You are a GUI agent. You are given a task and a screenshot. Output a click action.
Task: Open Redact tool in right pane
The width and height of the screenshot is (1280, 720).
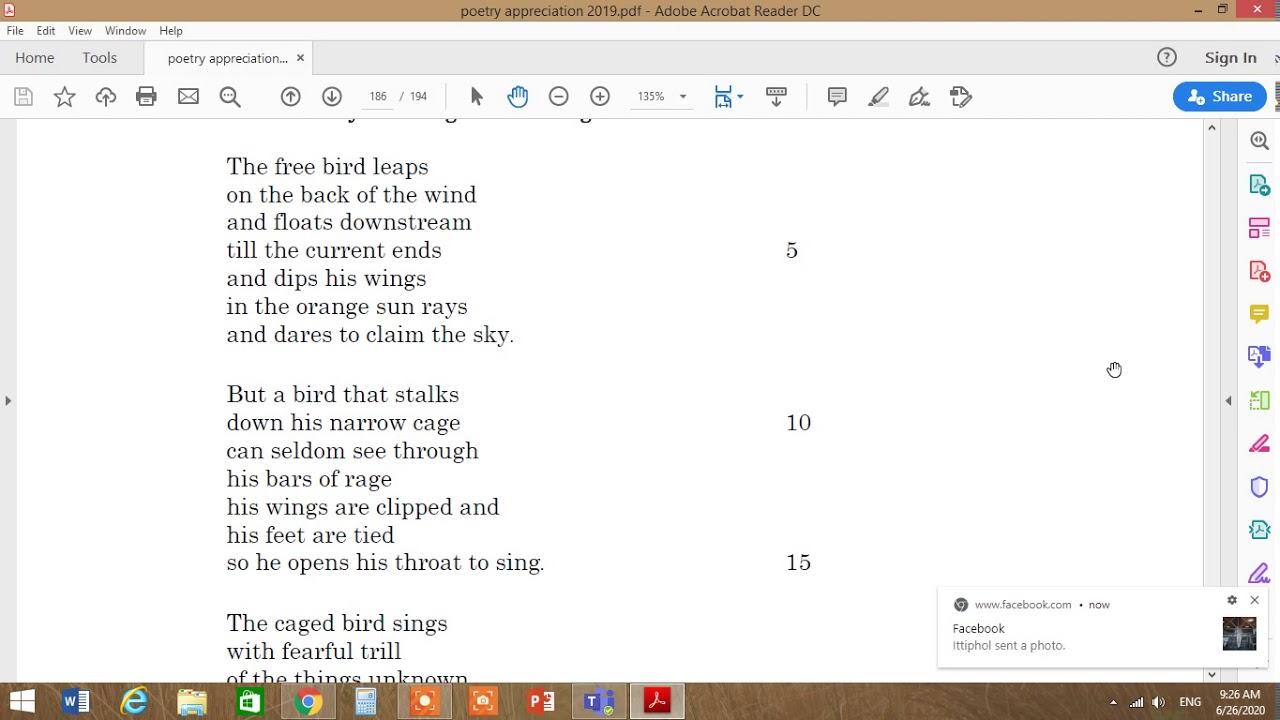[x=1259, y=444]
